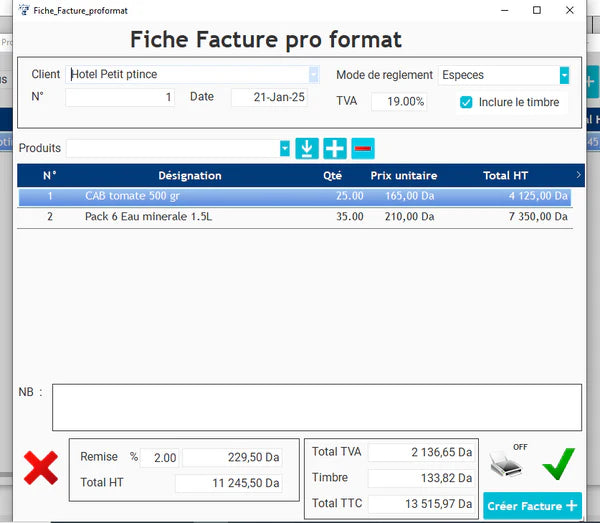Click the Total TVA field 2 136,65 Da
The width and height of the screenshot is (600, 523).
click(x=422, y=453)
